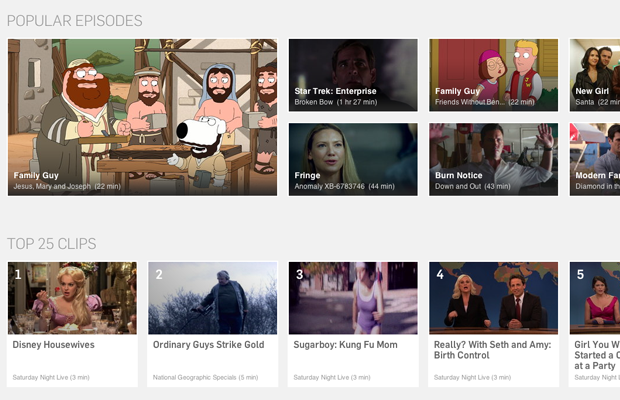
Task: Click the Broken Bow (1 hr 27 min) caption
Action: (336, 102)
